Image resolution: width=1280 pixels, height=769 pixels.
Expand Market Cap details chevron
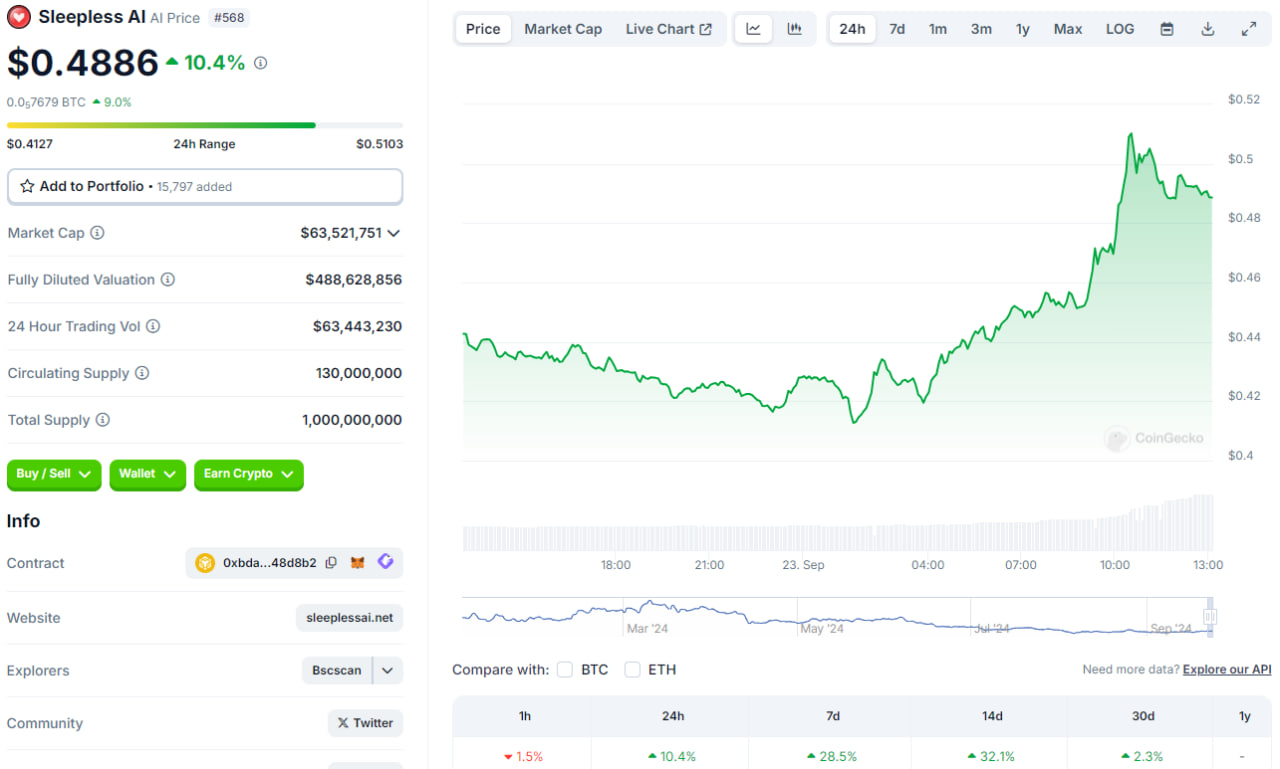pos(394,233)
